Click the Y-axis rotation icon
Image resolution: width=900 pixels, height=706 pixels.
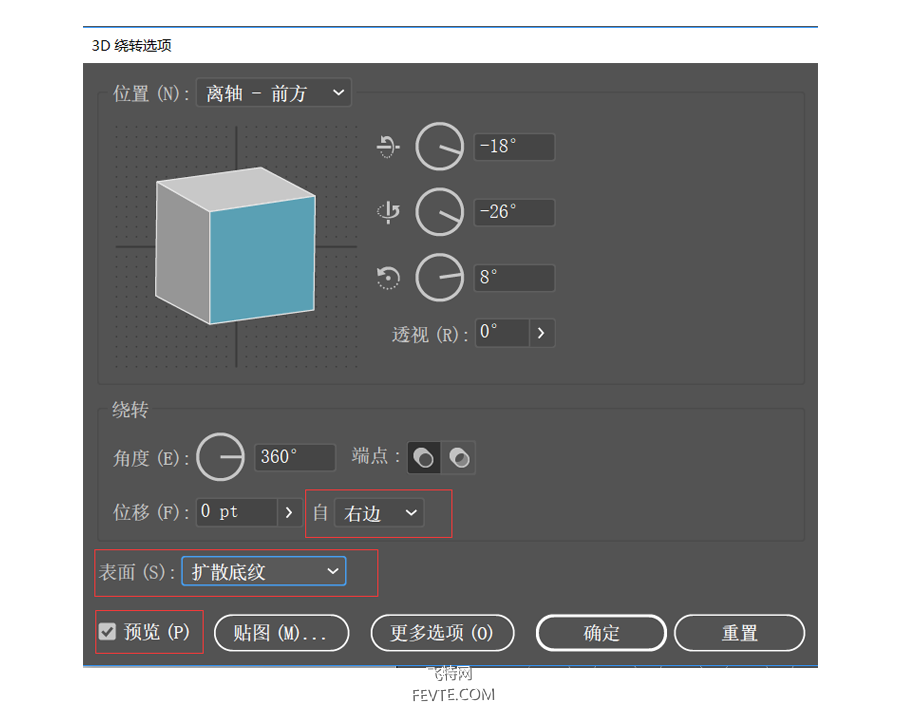click(388, 212)
